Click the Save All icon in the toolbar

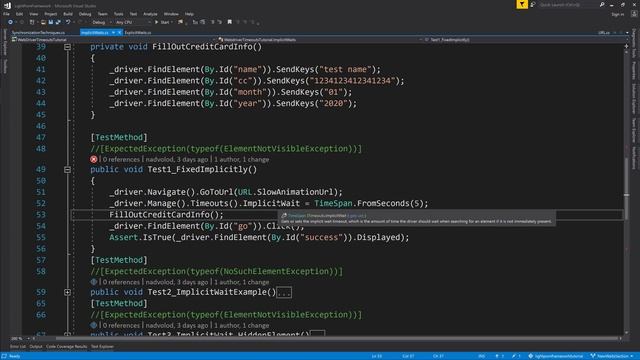58,22
